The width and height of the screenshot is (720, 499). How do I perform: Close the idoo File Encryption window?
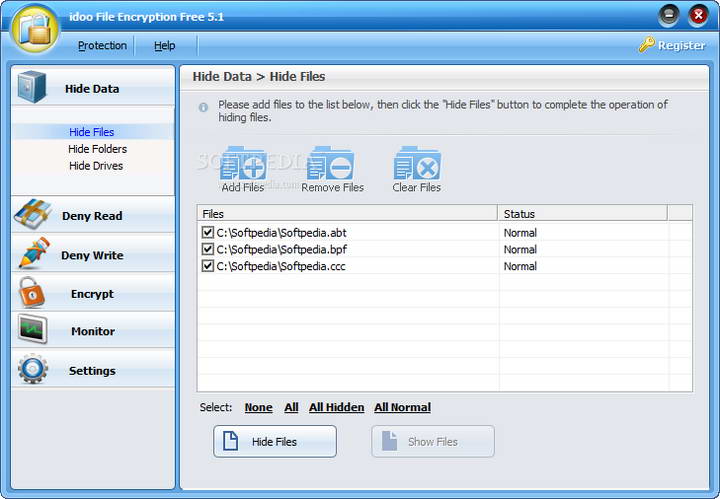point(698,16)
